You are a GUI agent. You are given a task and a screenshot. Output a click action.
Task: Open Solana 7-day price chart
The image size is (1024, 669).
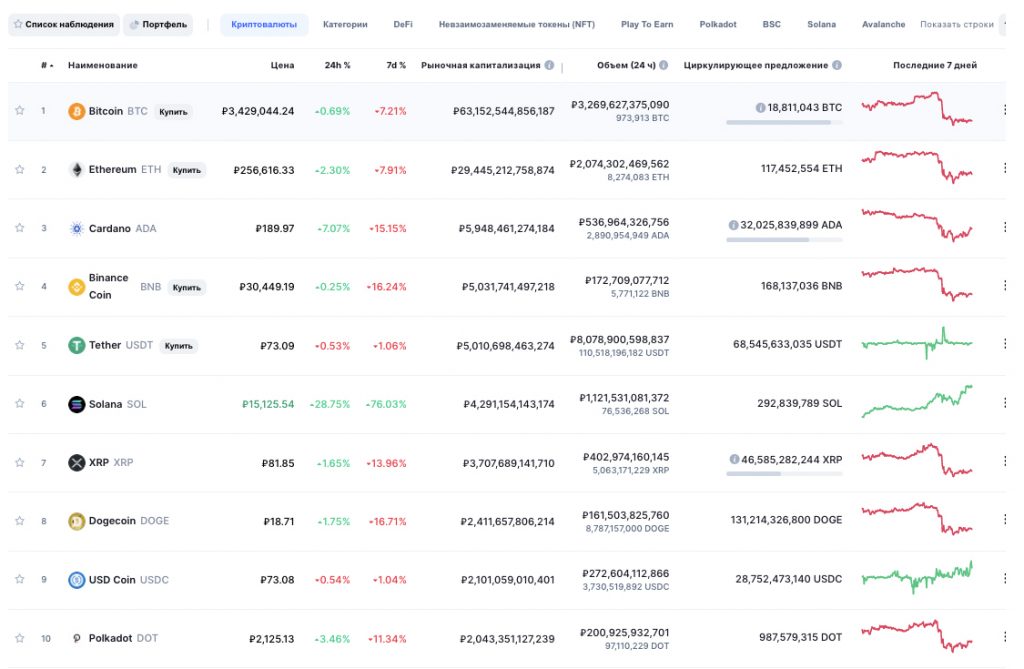(917, 402)
